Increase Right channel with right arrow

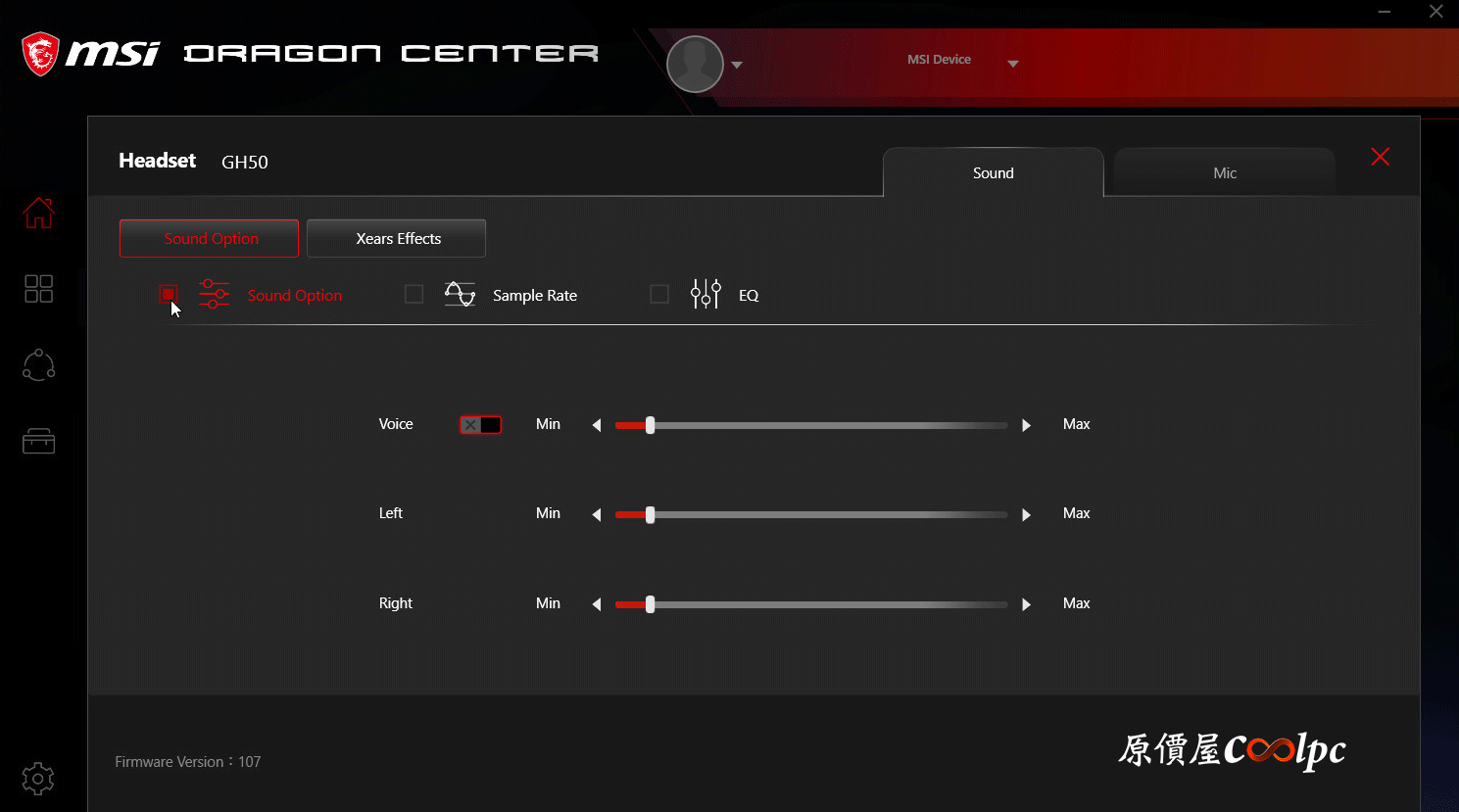pos(1026,604)
